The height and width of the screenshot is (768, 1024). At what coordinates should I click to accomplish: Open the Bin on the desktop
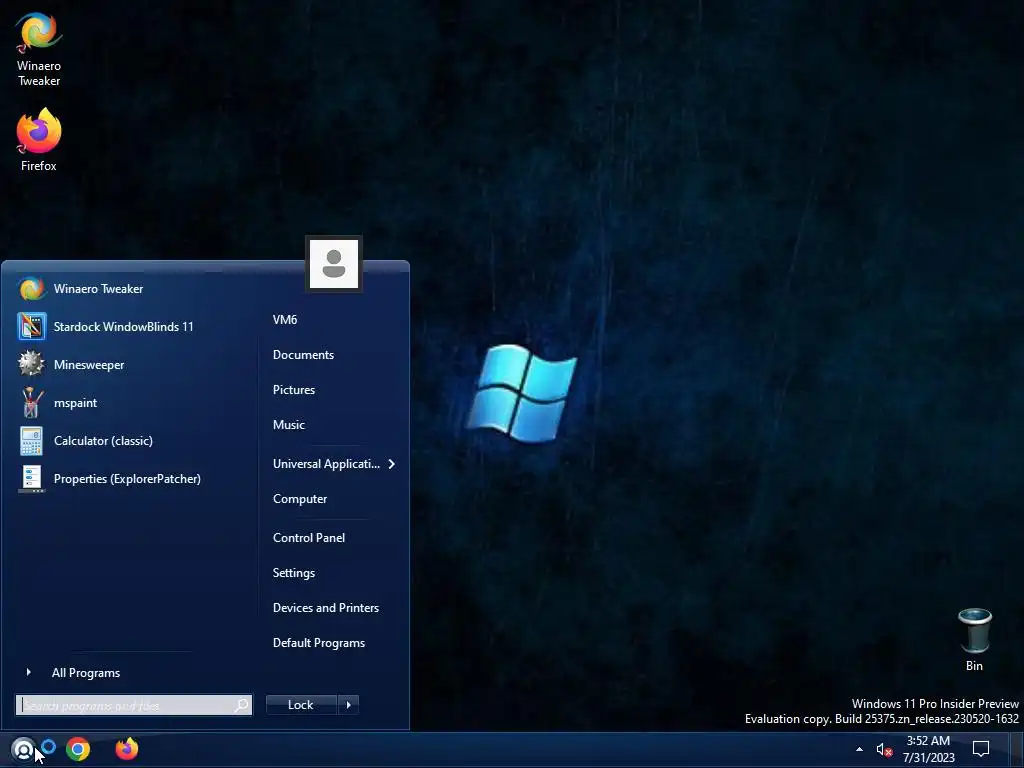[x=974, y=639]
